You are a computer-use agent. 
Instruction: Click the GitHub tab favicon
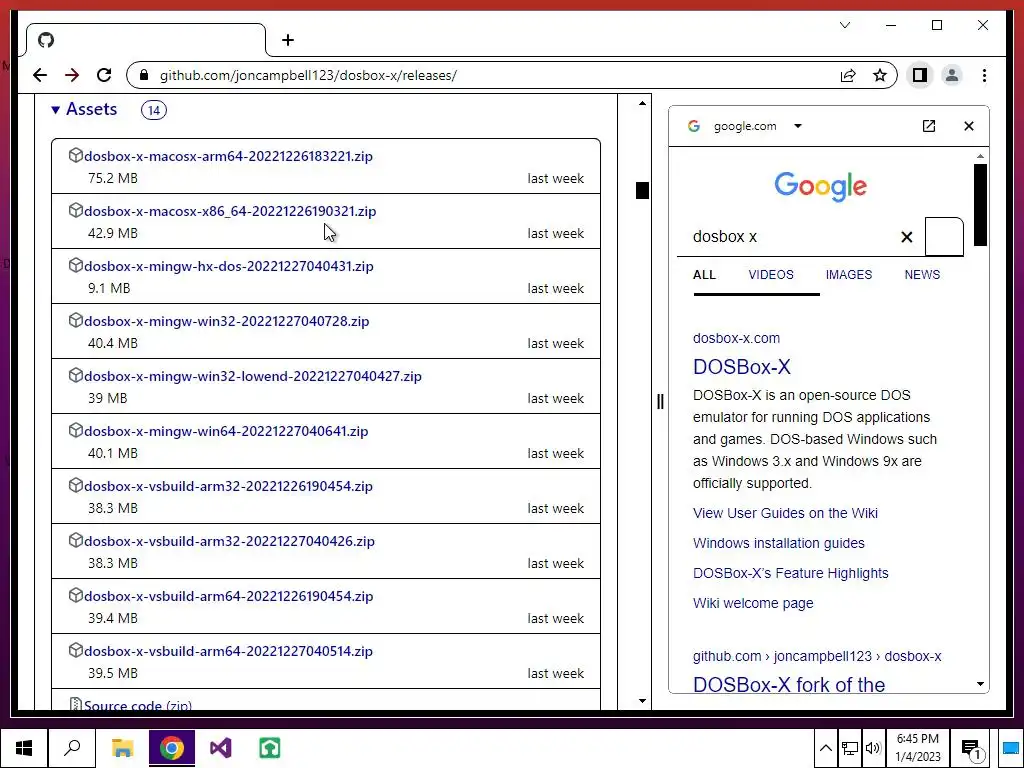pos(46,40)
